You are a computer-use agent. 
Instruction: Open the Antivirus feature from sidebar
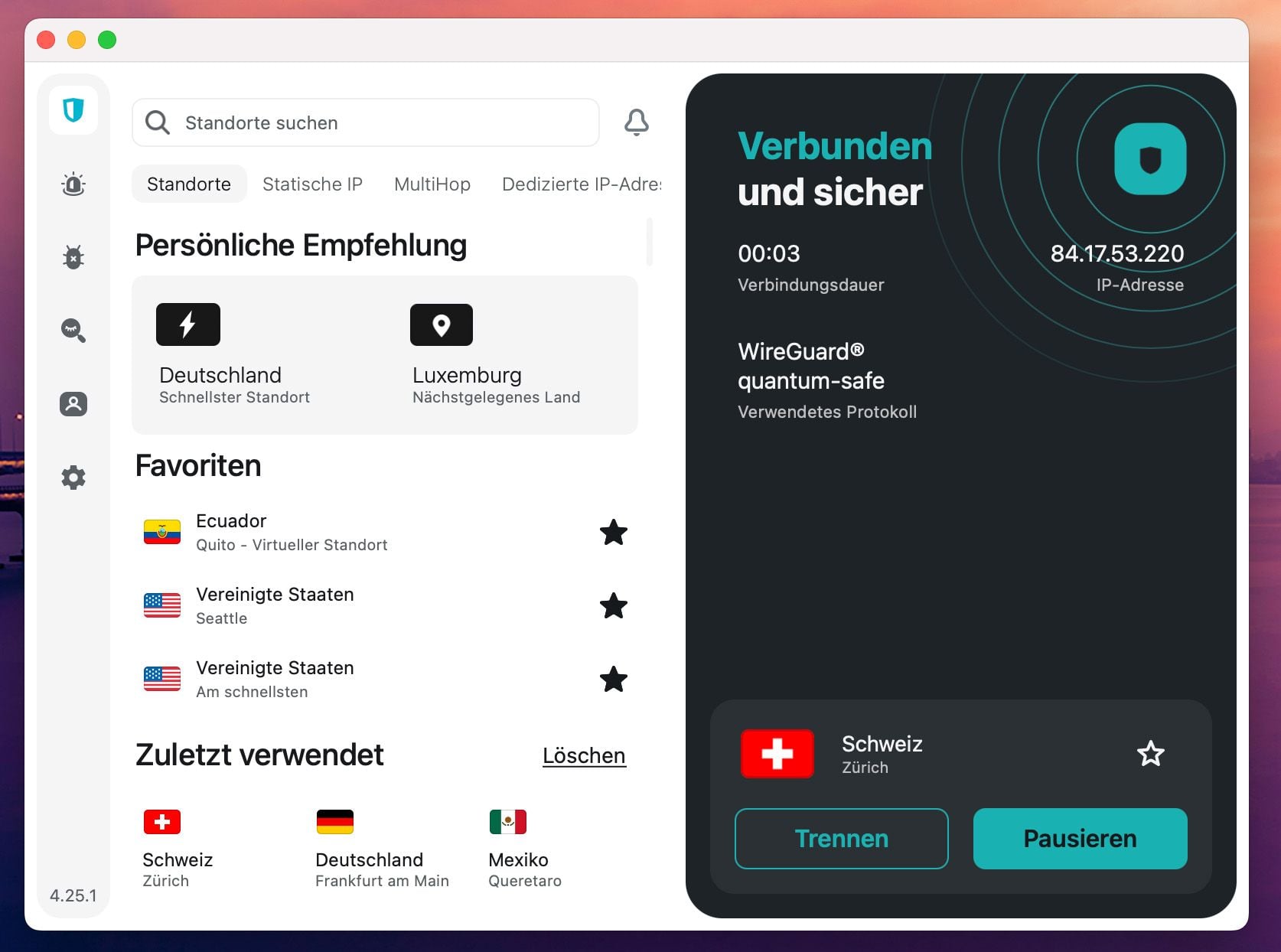pos(73,257)
